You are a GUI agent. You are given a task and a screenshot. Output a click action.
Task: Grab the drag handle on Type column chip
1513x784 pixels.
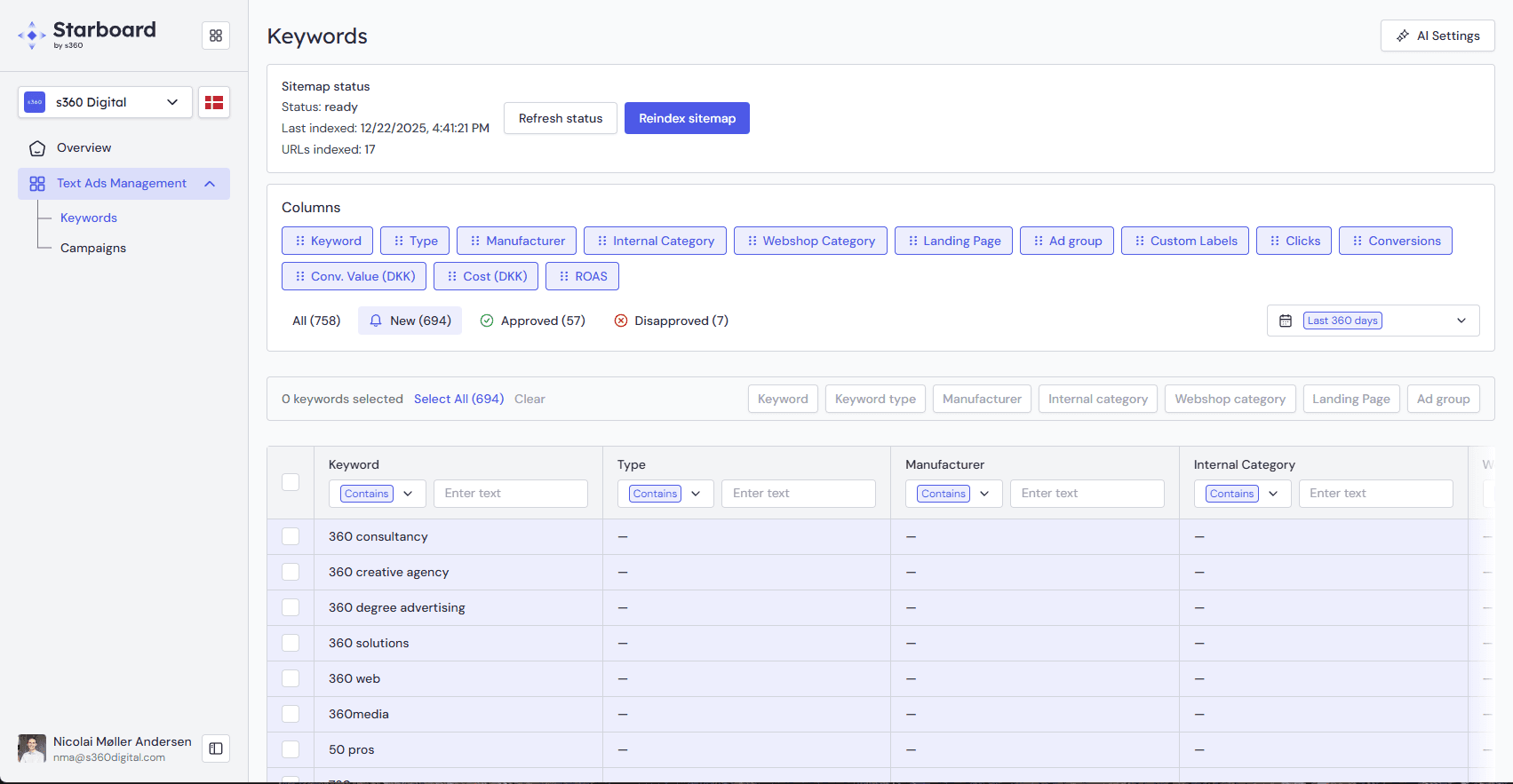399,241
